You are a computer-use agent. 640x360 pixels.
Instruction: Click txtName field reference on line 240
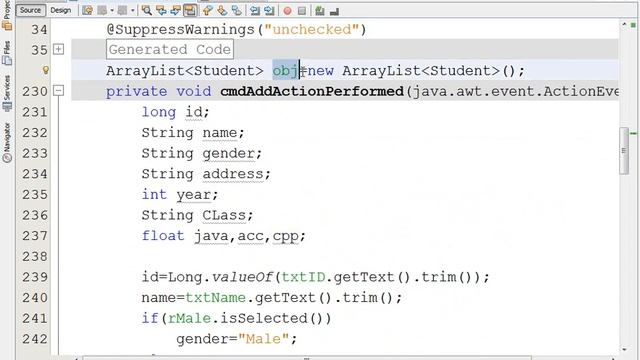click(x=216, y=298)
